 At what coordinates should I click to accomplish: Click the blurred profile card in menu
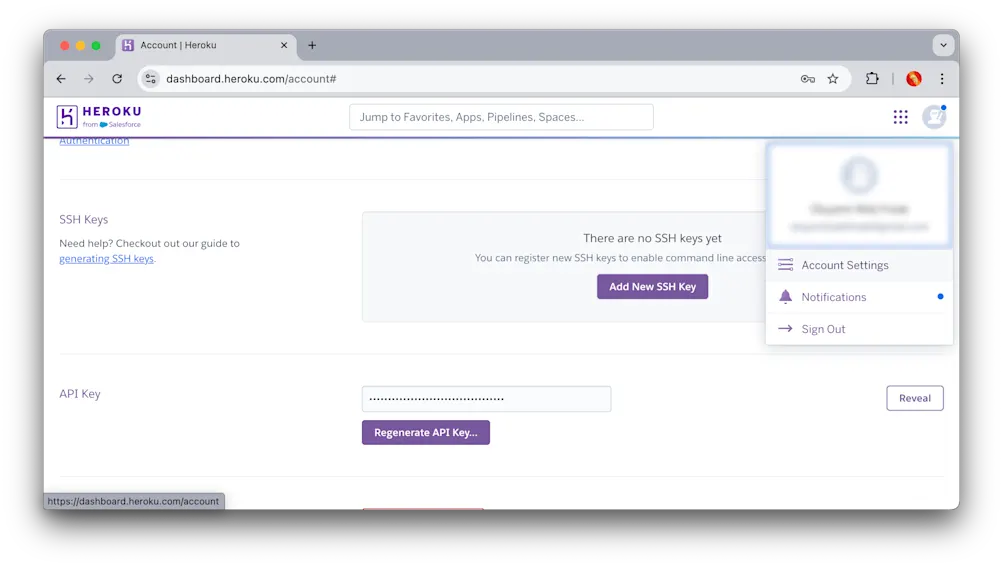pos(858,195)
